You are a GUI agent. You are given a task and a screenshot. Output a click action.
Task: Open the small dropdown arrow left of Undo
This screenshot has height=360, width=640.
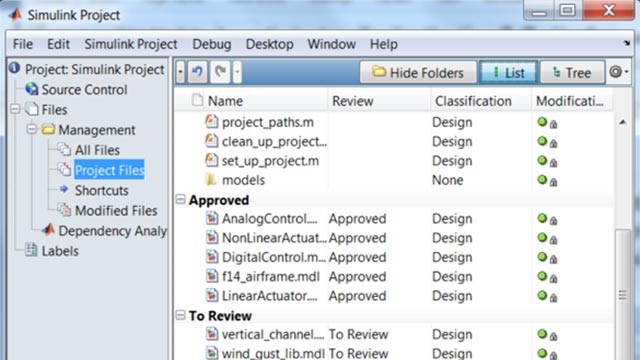click(x=180, y=72)
